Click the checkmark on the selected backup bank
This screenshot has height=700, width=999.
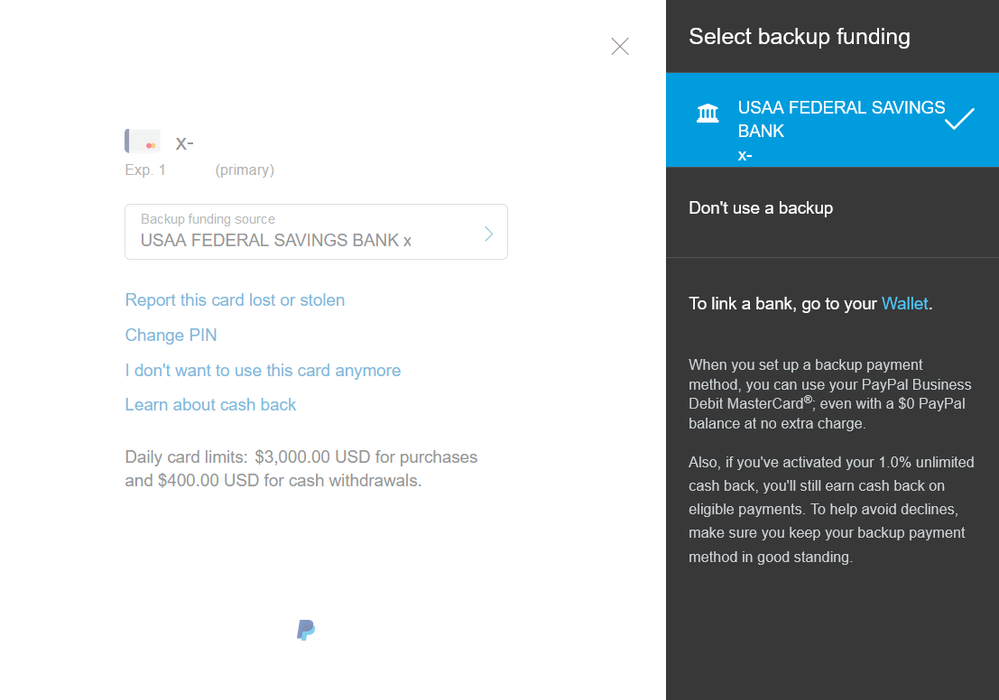coord(959,119)
